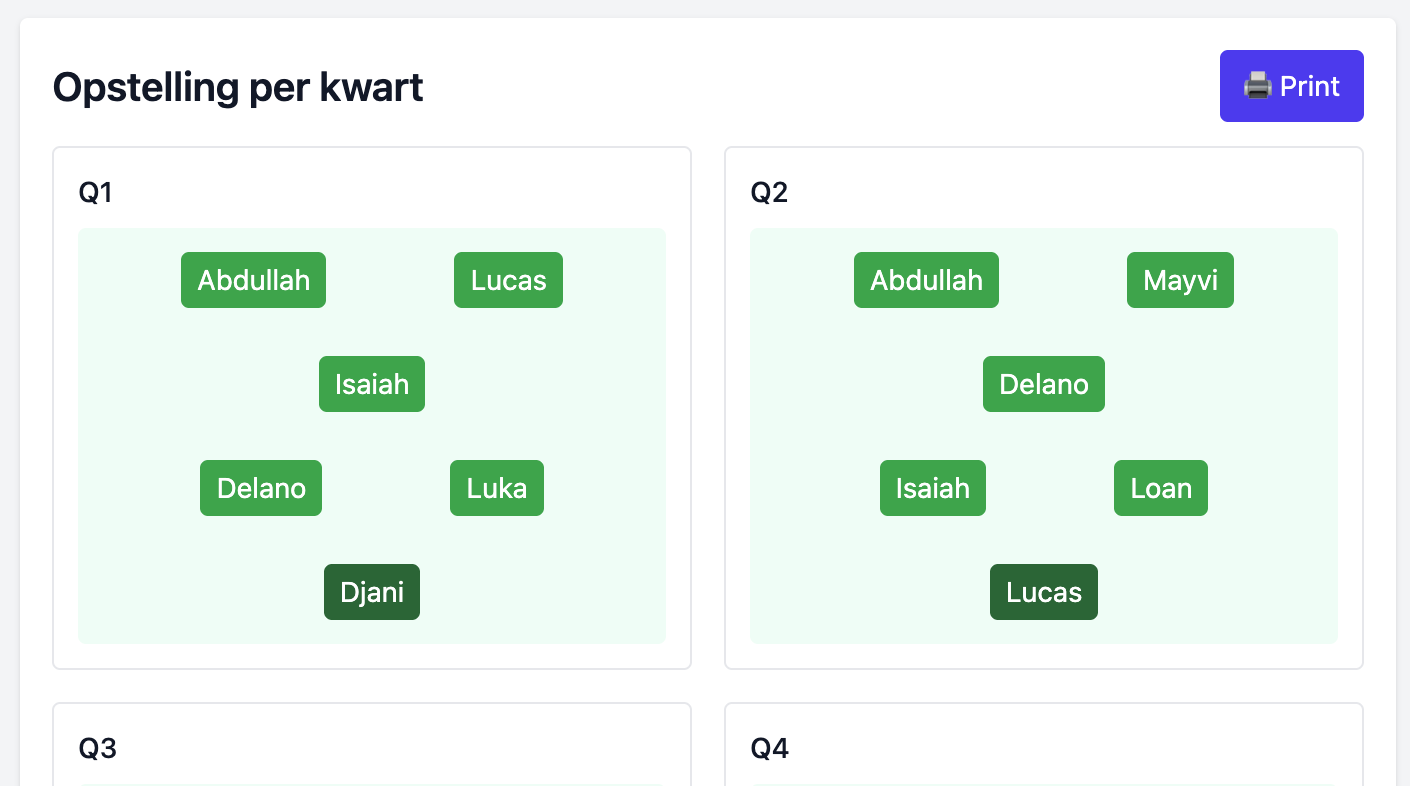Viewport: 1410px width, 786px height.
Task: Select Abdullah in the Q2 lineup
Action: coord(926,280)
